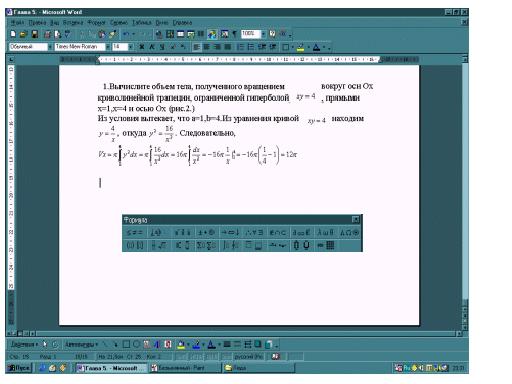Expand the style dropdown showing Обычный
The image size is (512, 384).
click(x=50, y=47)
